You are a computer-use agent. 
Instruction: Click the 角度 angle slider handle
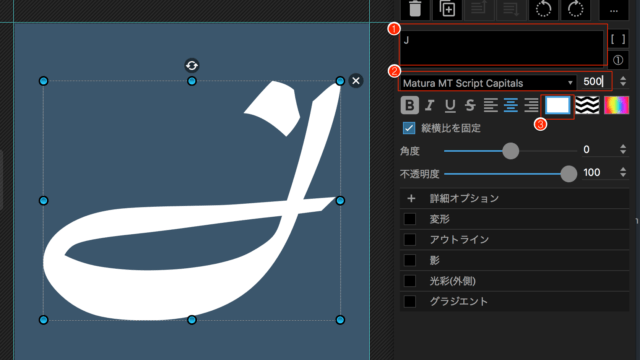pyautogui.click(x=510, y=151)
